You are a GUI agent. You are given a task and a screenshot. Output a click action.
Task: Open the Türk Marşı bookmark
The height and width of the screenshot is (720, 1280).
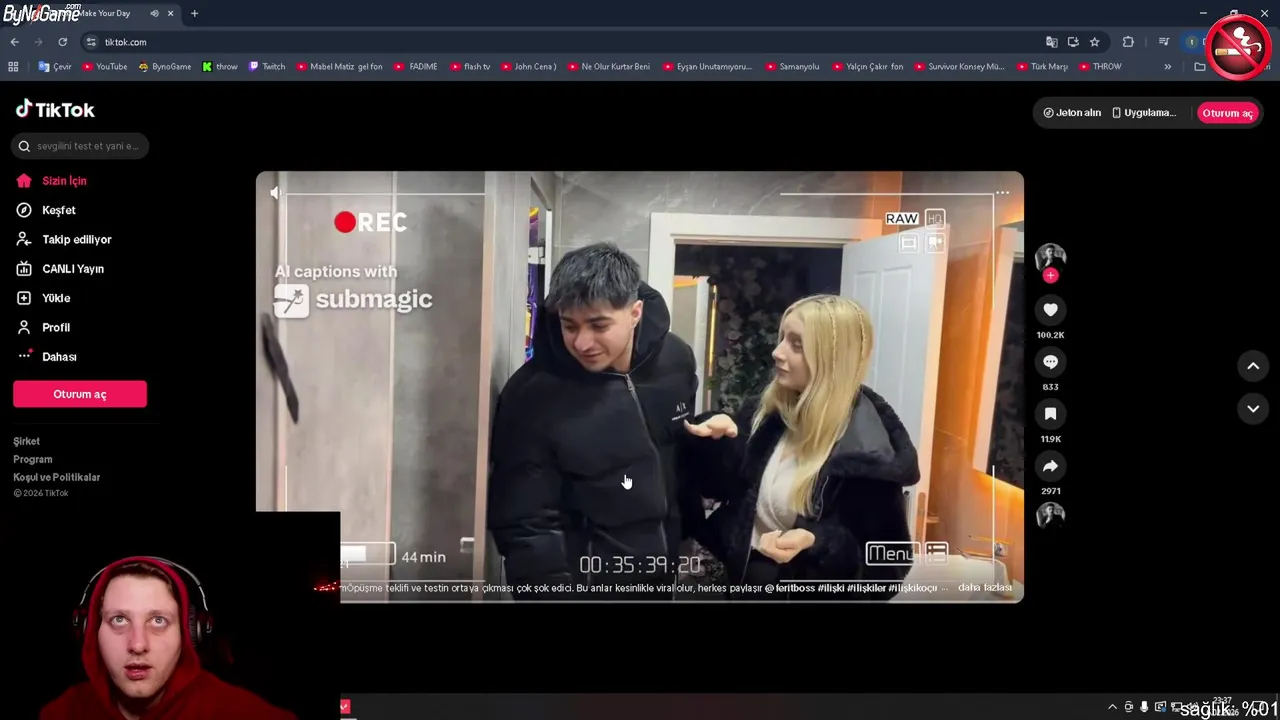[x=1043, y=67]
